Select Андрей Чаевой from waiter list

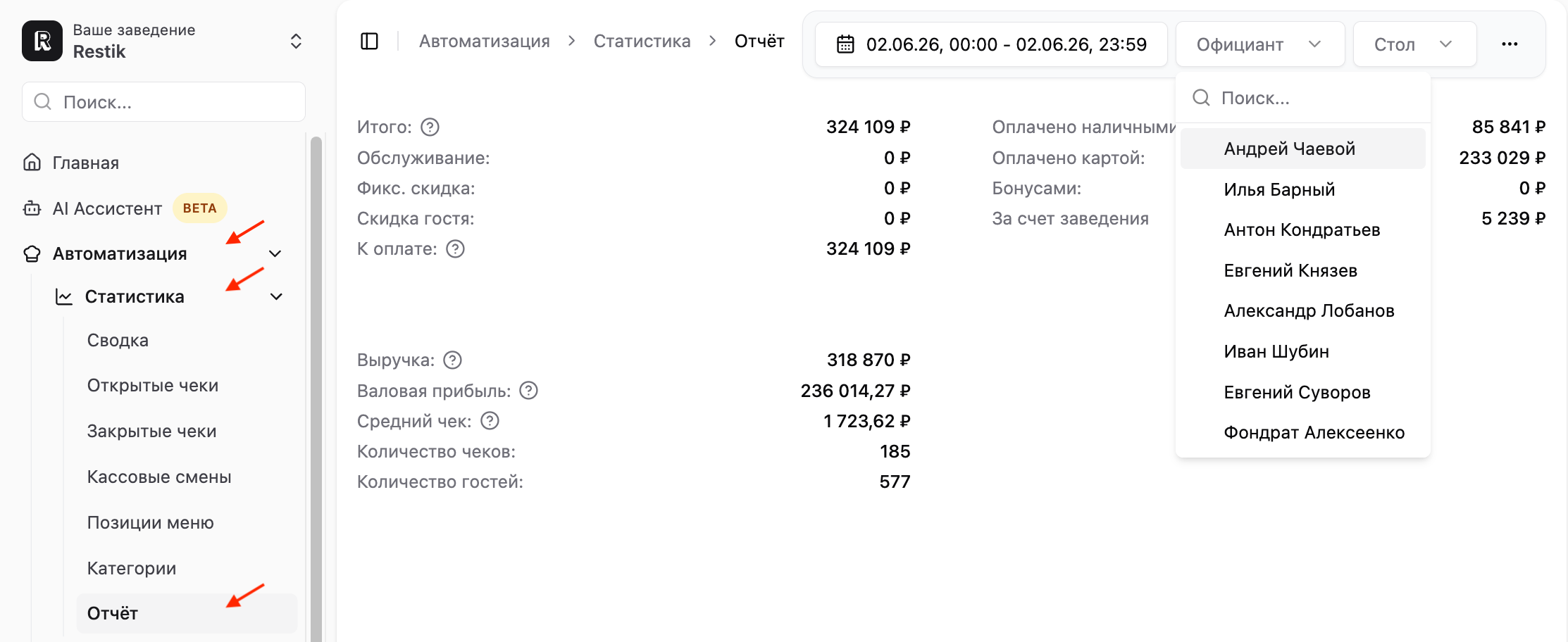(x=1302, y=149)
